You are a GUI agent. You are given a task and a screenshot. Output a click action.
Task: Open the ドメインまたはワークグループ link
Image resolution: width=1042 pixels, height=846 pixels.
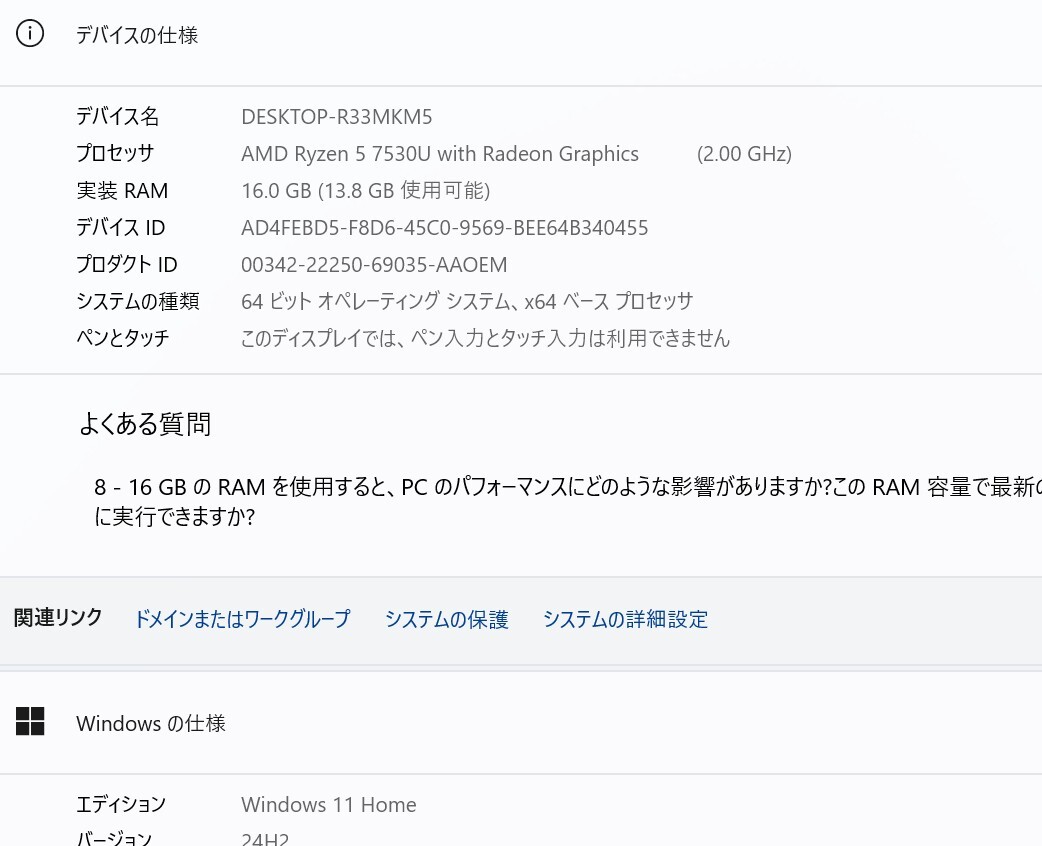coord(242,619)
